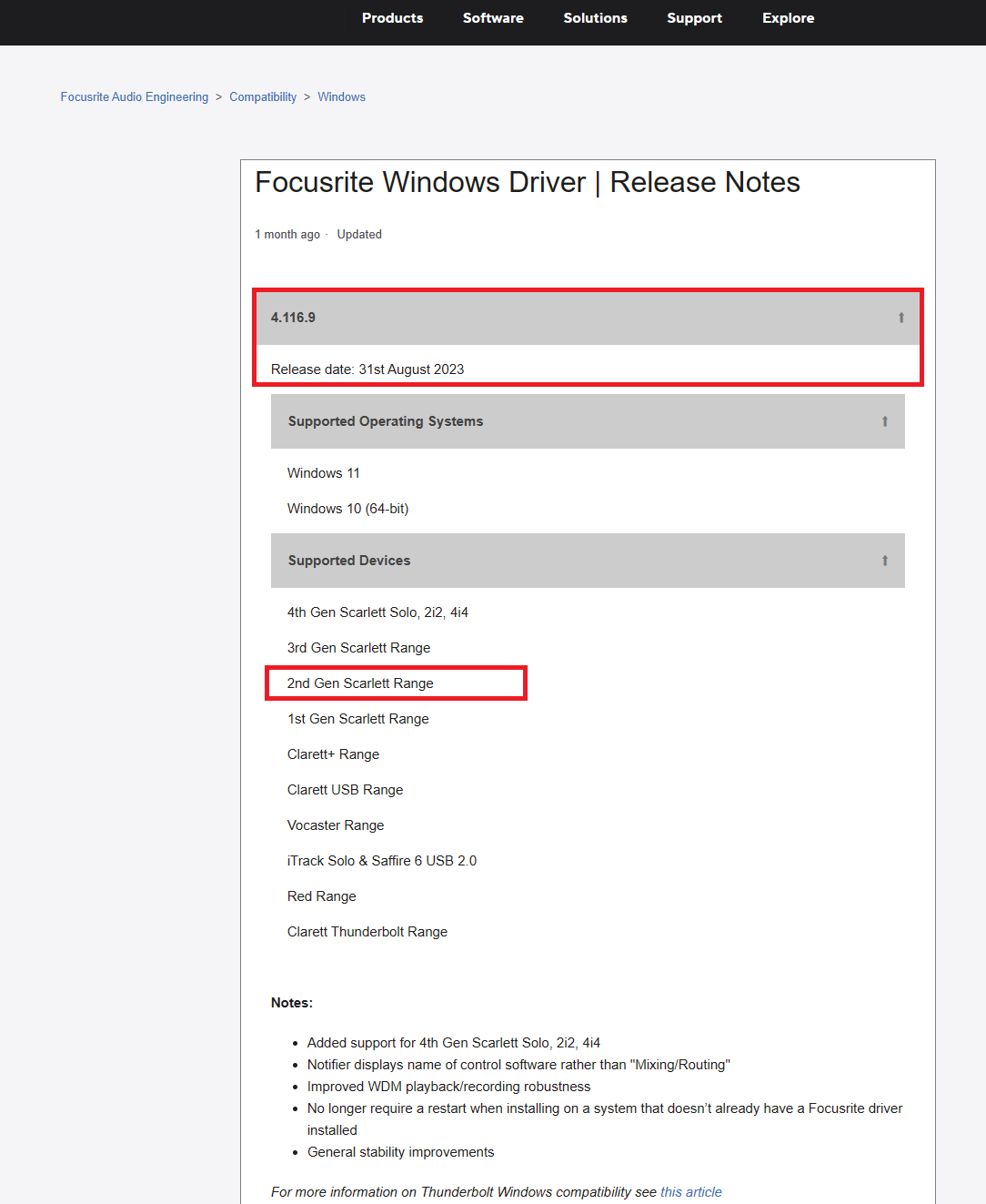This screenshot has width=986, height=1204.
Task: Click the 'Notes:' heading
Action: click(292, 1003)
